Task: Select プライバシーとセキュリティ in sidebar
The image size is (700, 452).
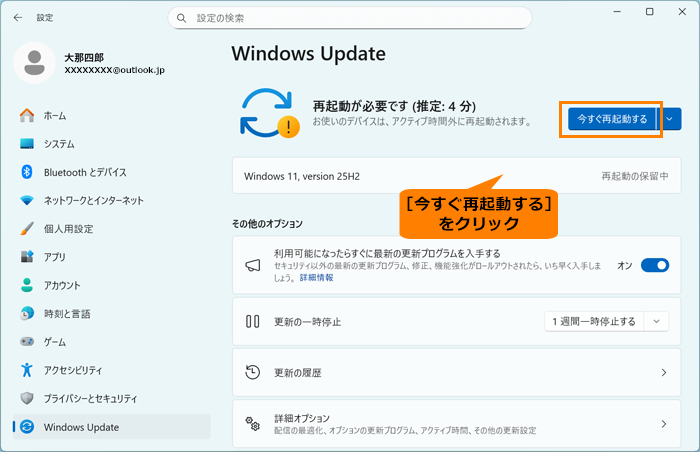Action: coord(90,398)
